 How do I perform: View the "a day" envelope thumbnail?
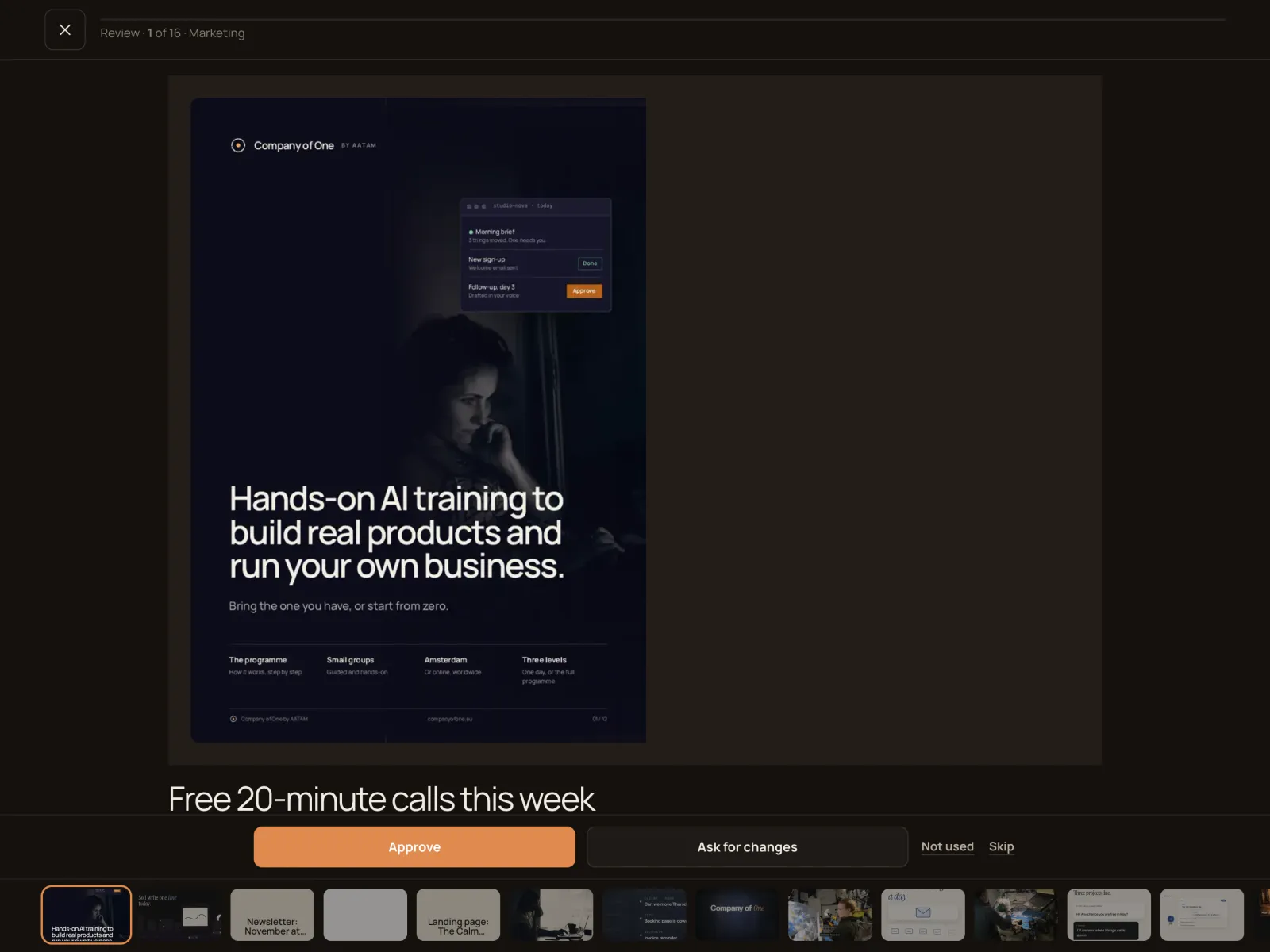tap(923, 915)
